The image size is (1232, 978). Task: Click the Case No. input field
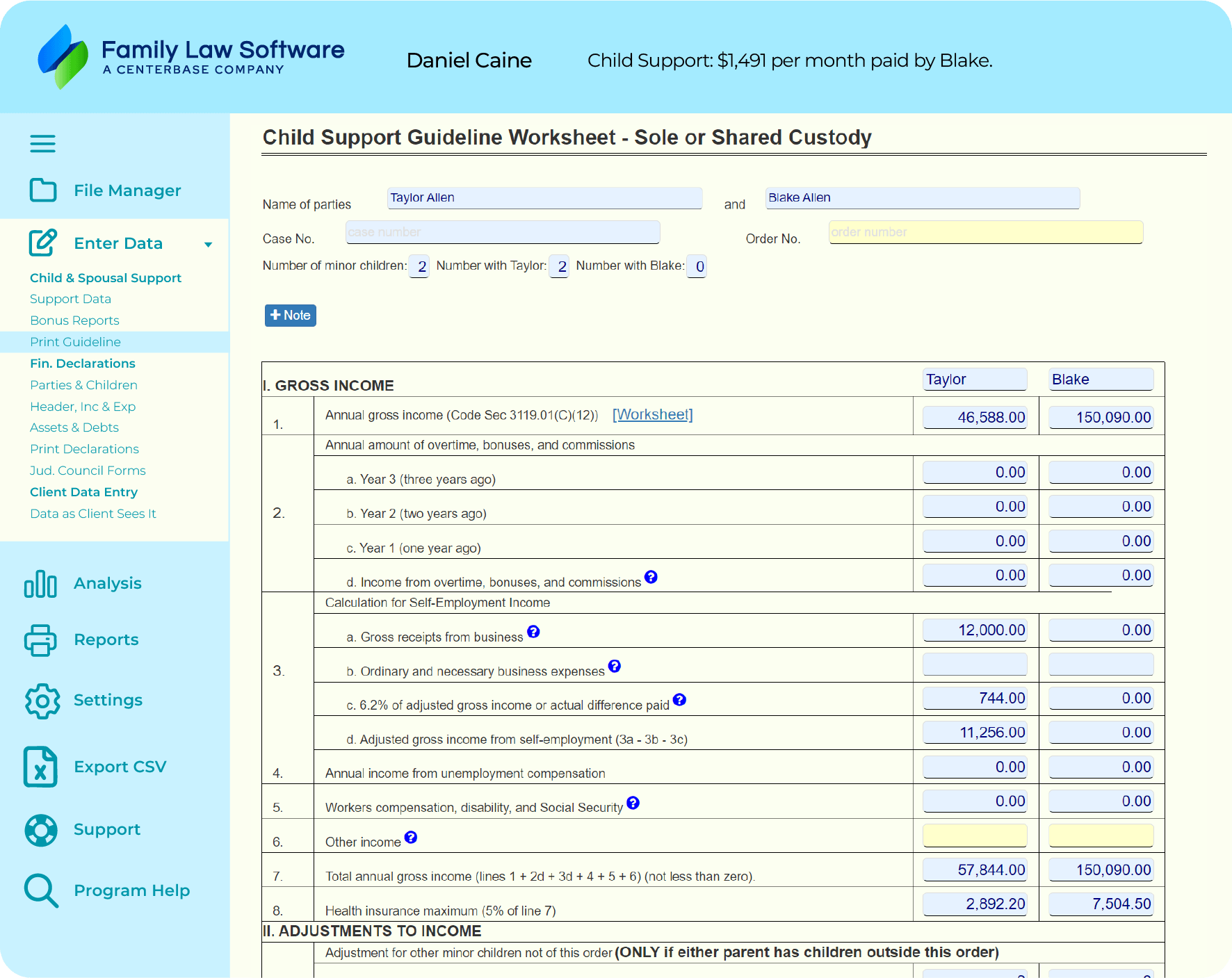502,232
